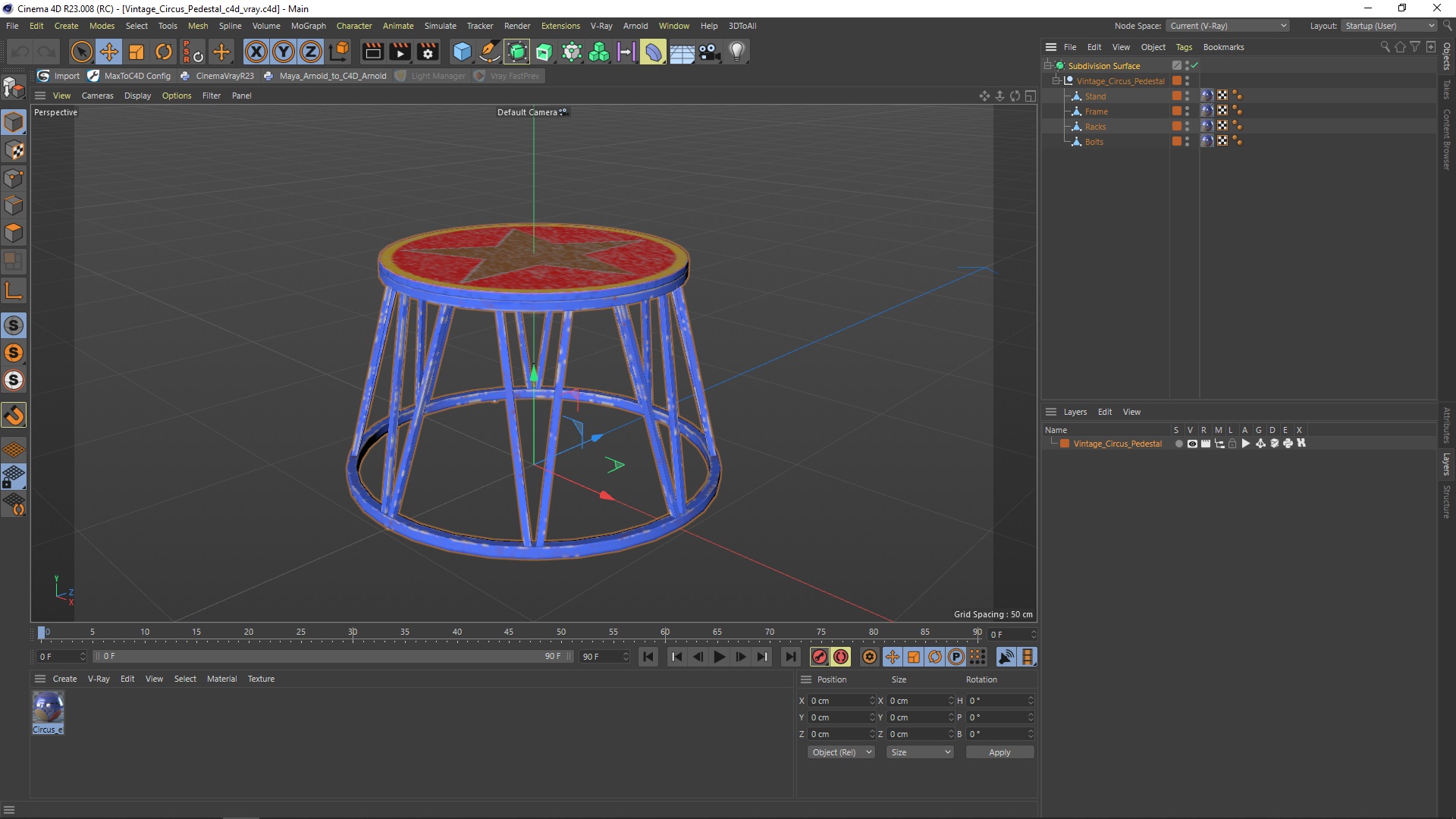Toggle Z axis lock
This screenshot has height=819, width=1456.
[x=311, y=52]
